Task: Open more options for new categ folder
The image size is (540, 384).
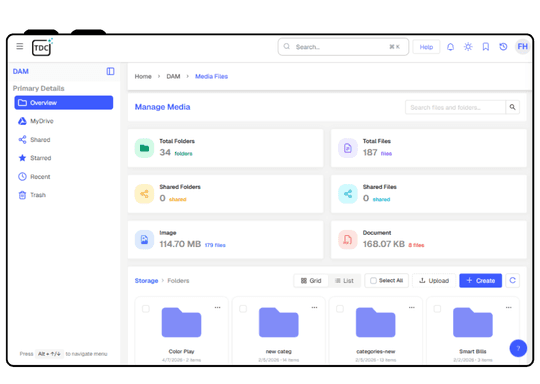Action: point(314,307)
